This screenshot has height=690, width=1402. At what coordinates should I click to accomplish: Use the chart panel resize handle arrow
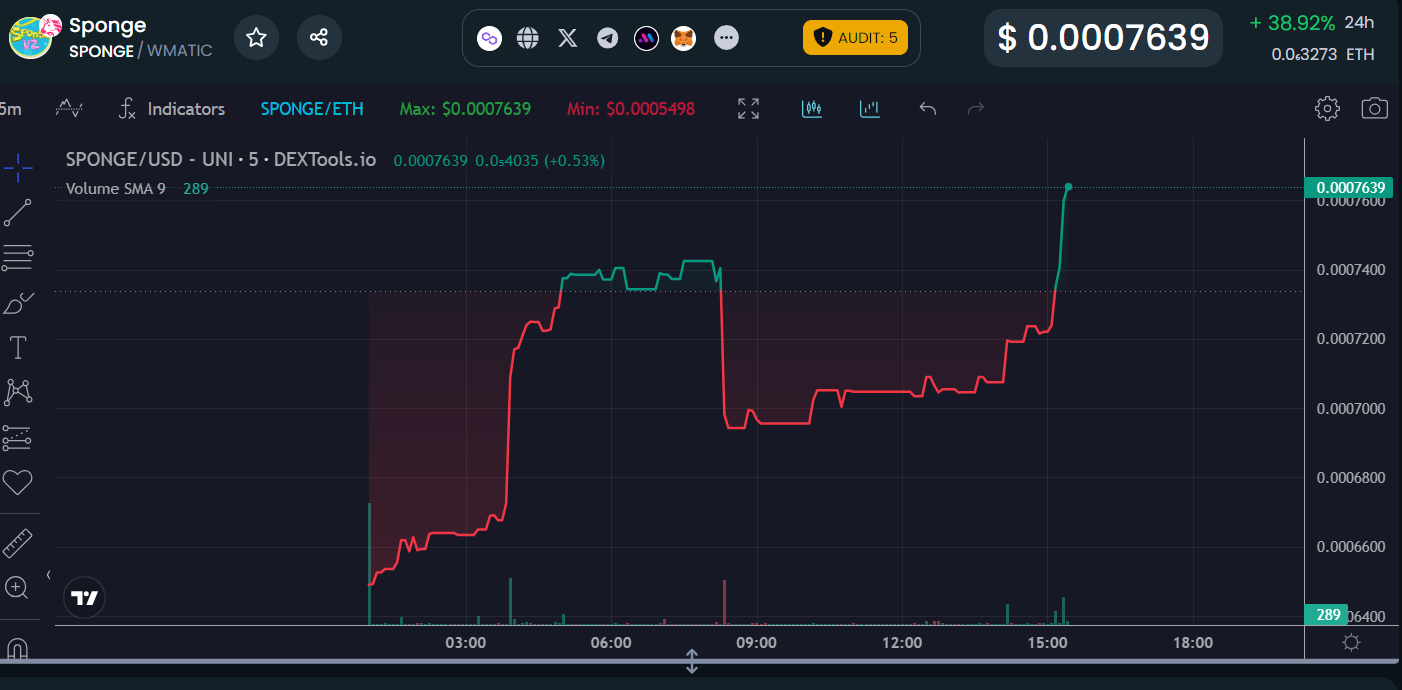coord(691,661)
